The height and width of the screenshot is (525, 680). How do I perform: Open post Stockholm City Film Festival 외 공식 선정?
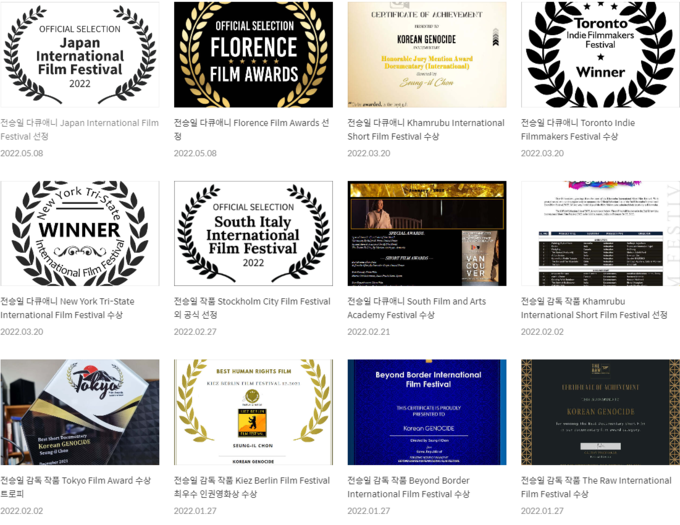point(252,308)
